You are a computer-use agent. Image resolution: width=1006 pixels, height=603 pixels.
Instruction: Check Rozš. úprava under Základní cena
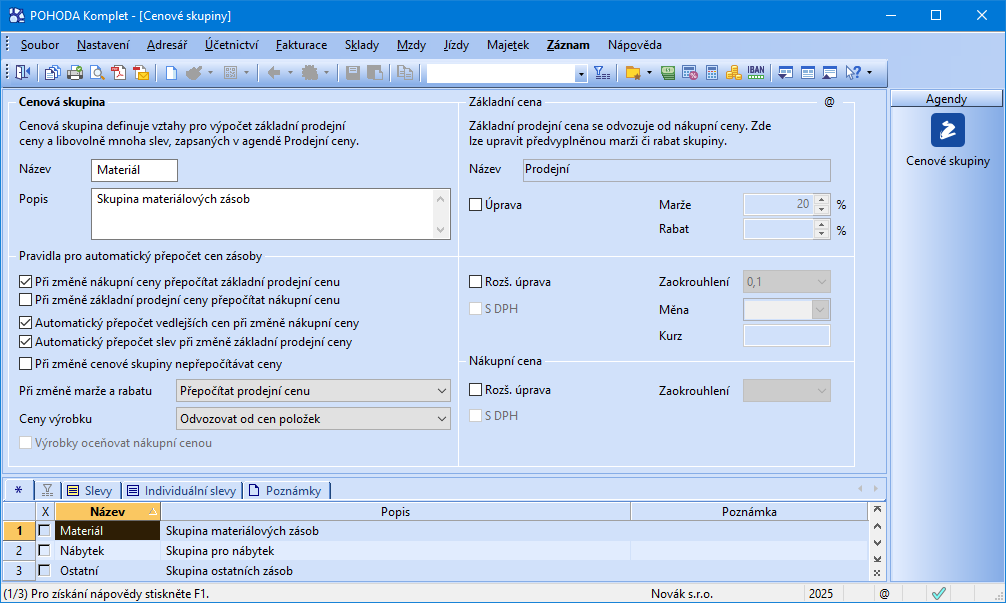click(x=475, y=282)
